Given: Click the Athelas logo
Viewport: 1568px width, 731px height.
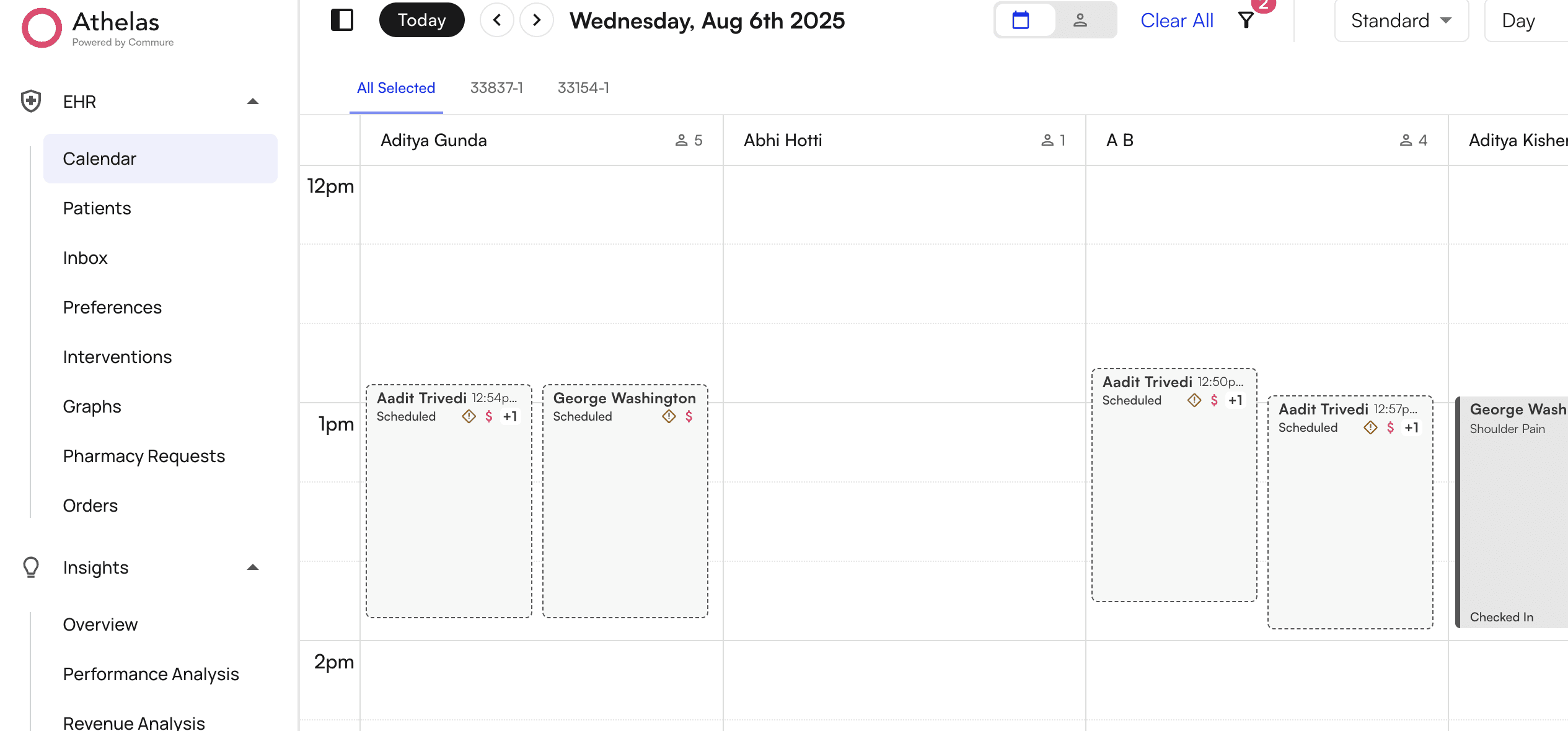Looking at the screenshot, I should tap(42, 27).
